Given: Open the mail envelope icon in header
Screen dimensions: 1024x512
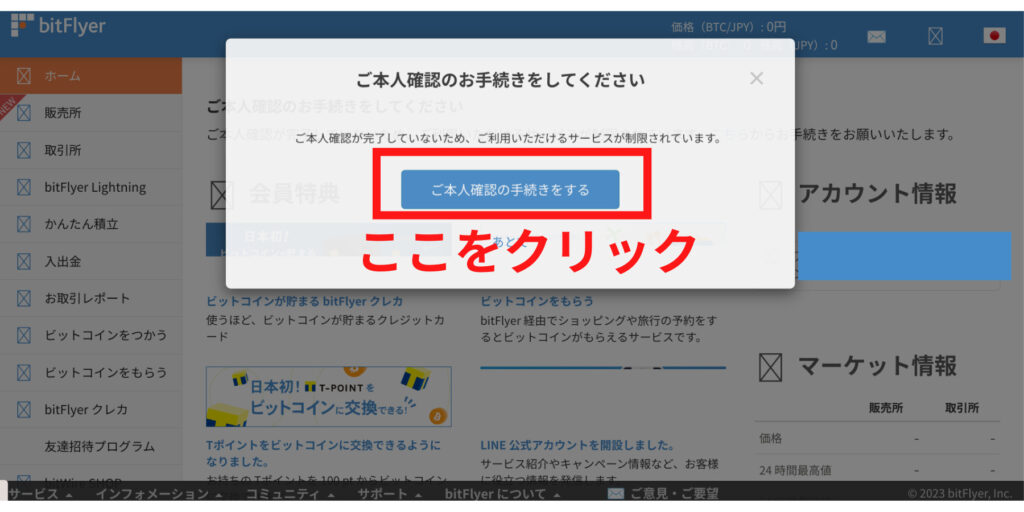Looking at the screenshot, I should pyautogui.click(x=876, y=37).
